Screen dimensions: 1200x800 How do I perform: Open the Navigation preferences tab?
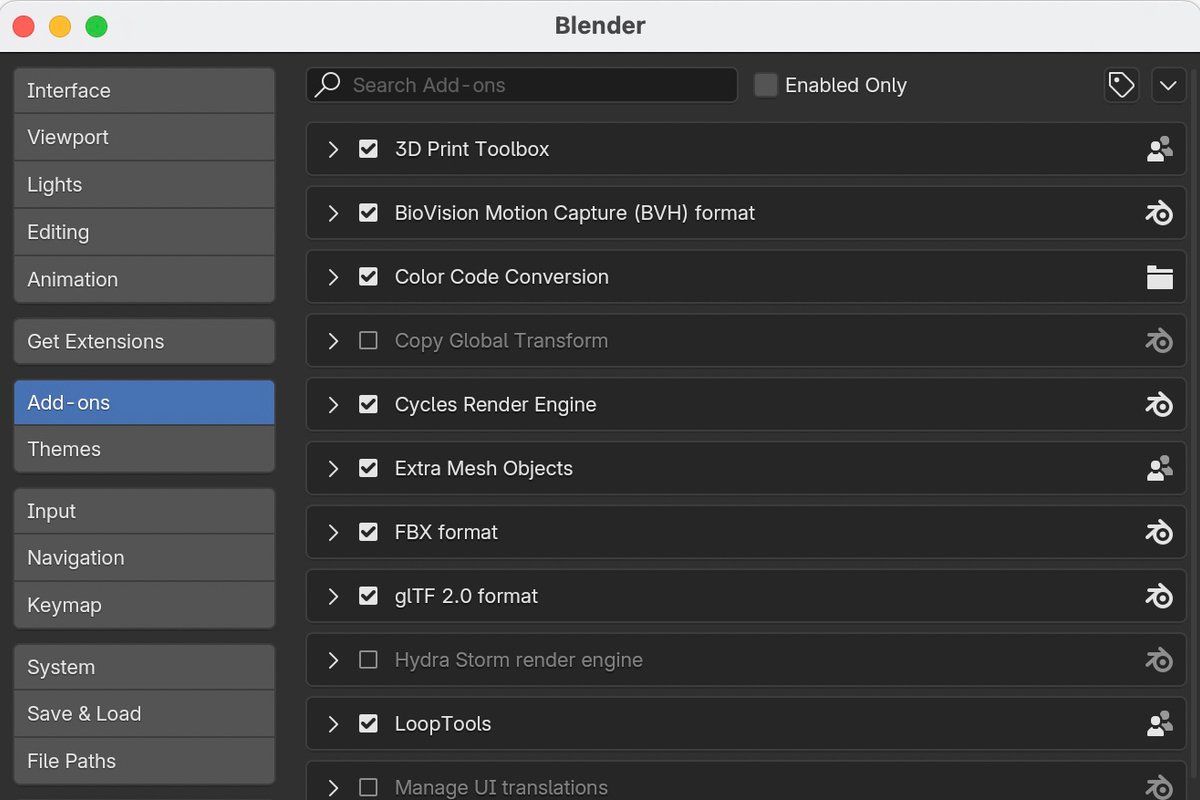pos(144,558)
